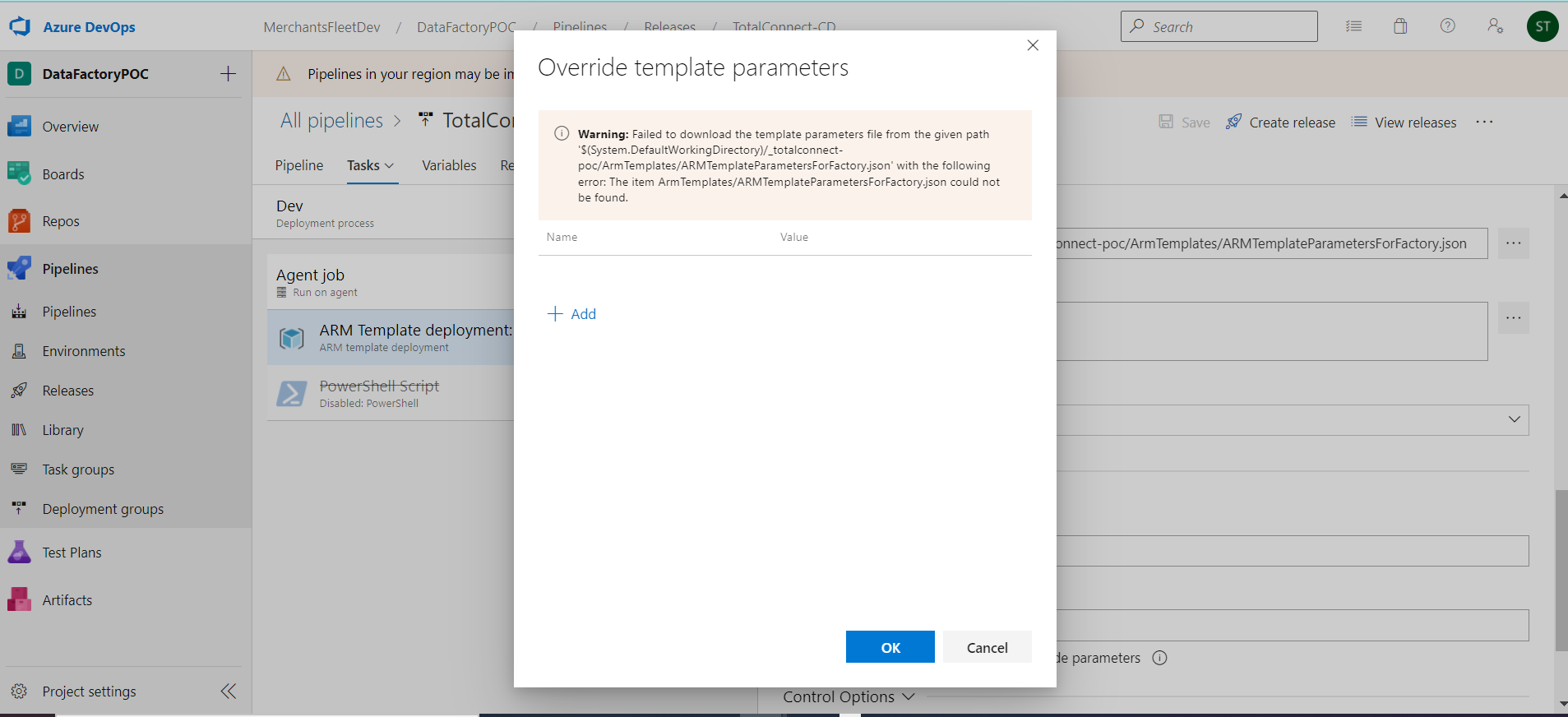Click the Azure DevOps logo icon
The image size is (1568, 717).
tap(20, 26)
